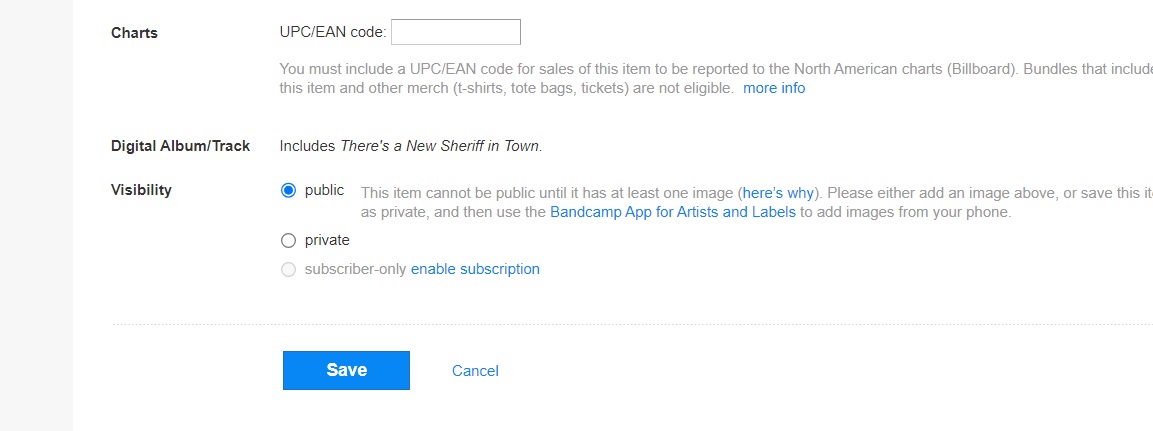Click the Billboard charts description text

[716, 79]
